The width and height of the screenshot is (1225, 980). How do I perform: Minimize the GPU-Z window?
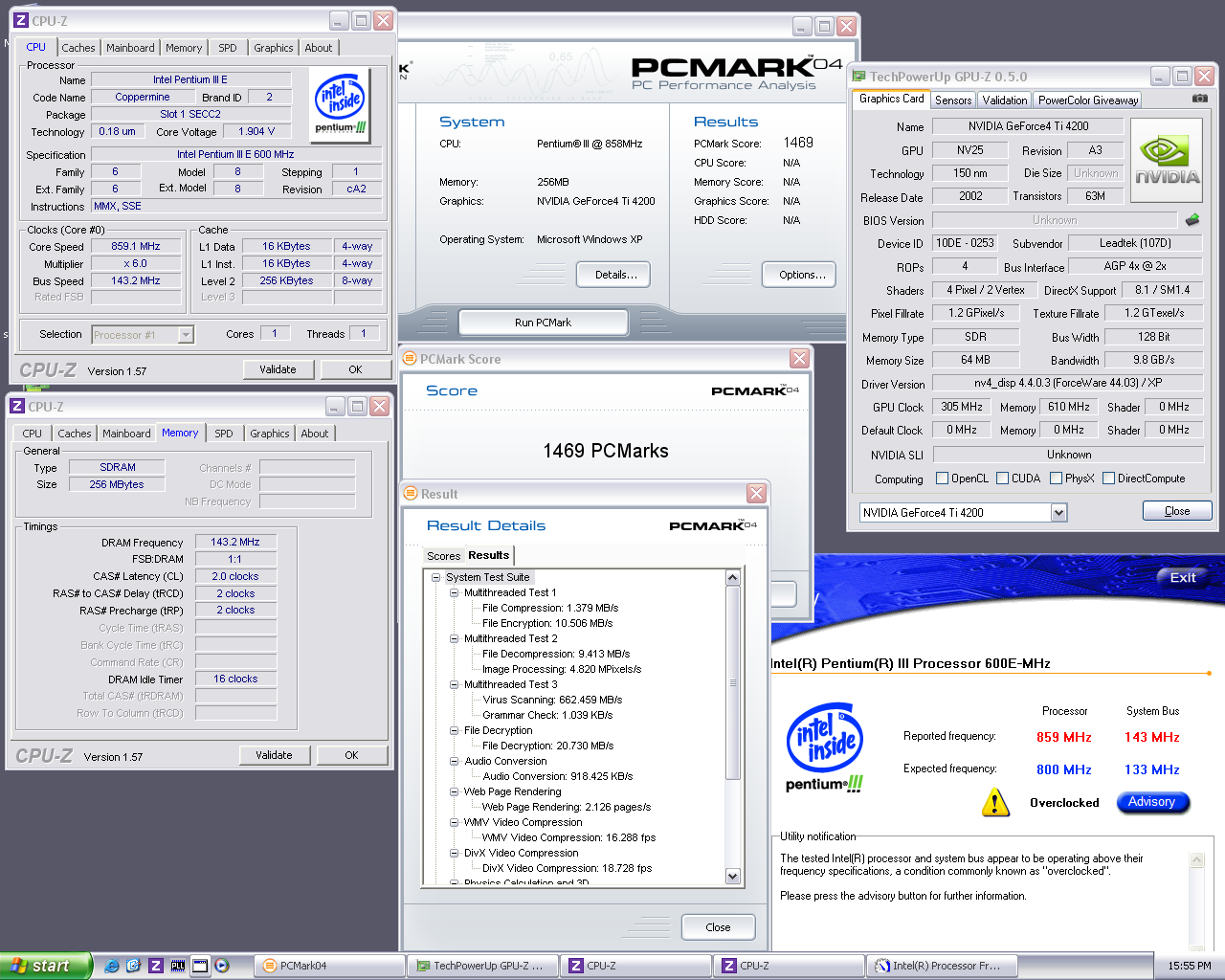[x=1160, y=77]
